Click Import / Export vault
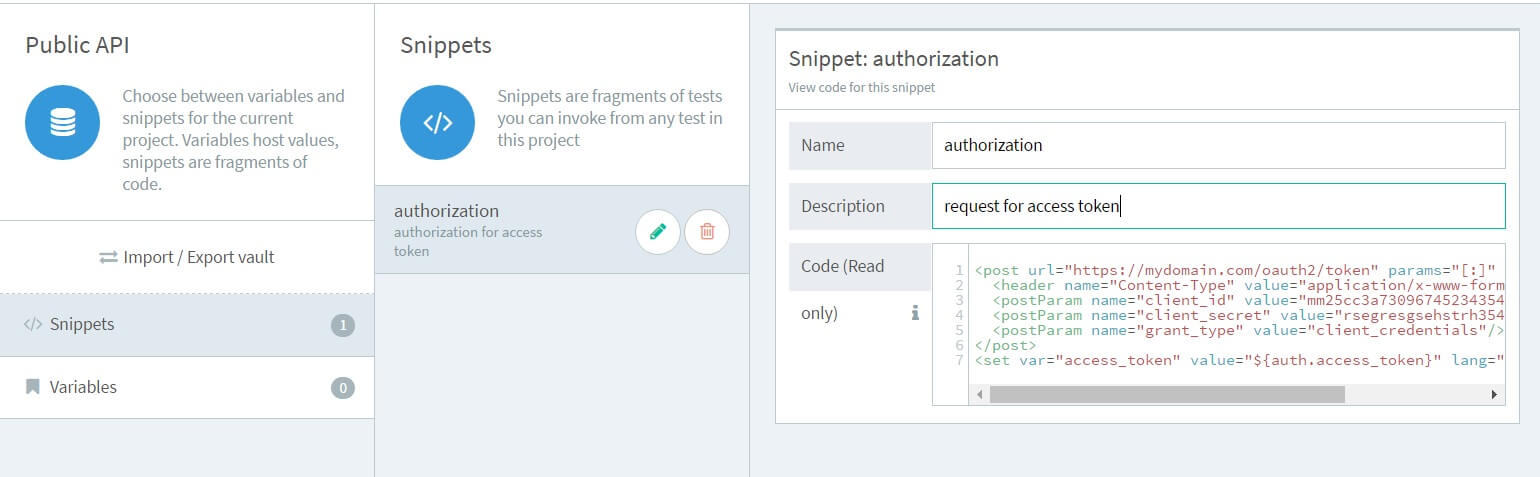 pyautogui.click(x=187, y=257)
